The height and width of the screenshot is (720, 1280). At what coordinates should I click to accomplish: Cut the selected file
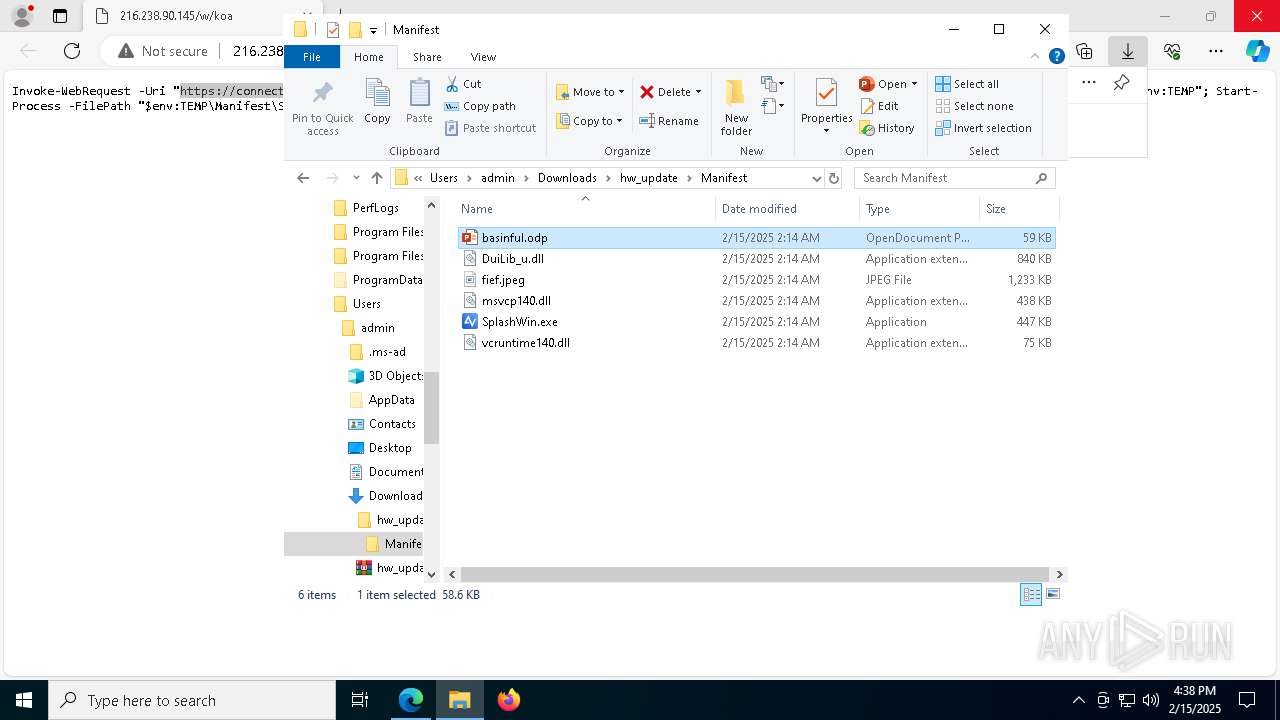click(x=463, y=84)
